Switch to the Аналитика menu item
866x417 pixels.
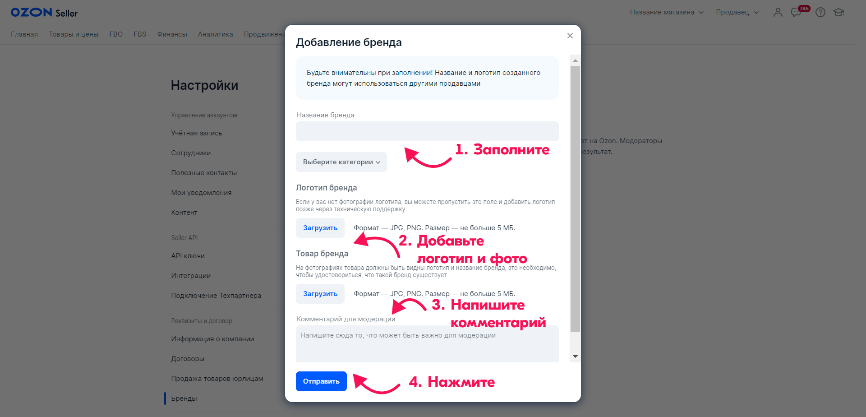[215, 34]
